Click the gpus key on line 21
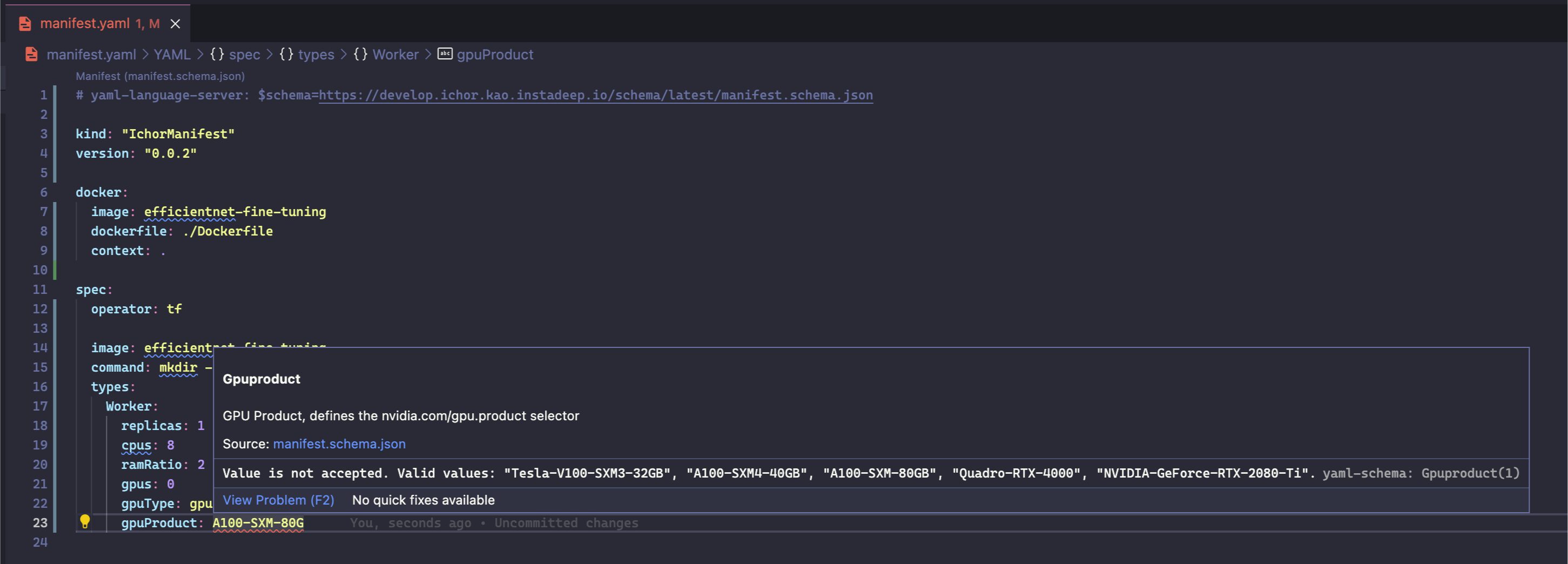 (136, 484)
